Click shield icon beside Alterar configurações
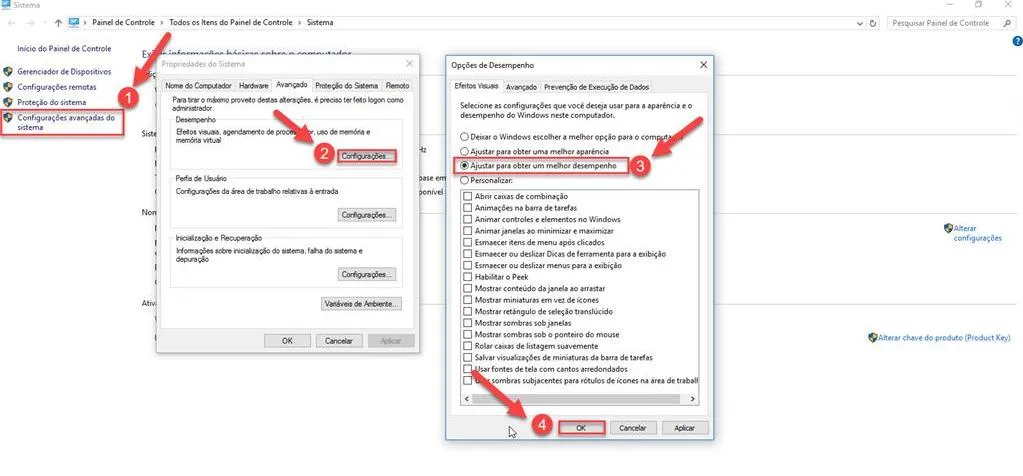 (x=948, y=228)
